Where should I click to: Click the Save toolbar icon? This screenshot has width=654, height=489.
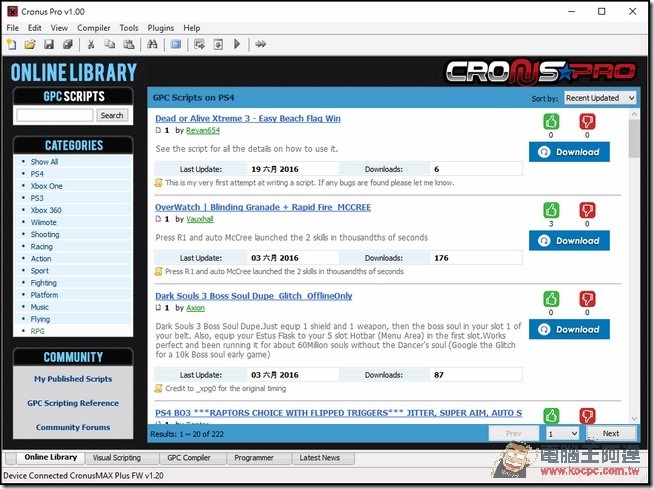click(x=49, y=44)
